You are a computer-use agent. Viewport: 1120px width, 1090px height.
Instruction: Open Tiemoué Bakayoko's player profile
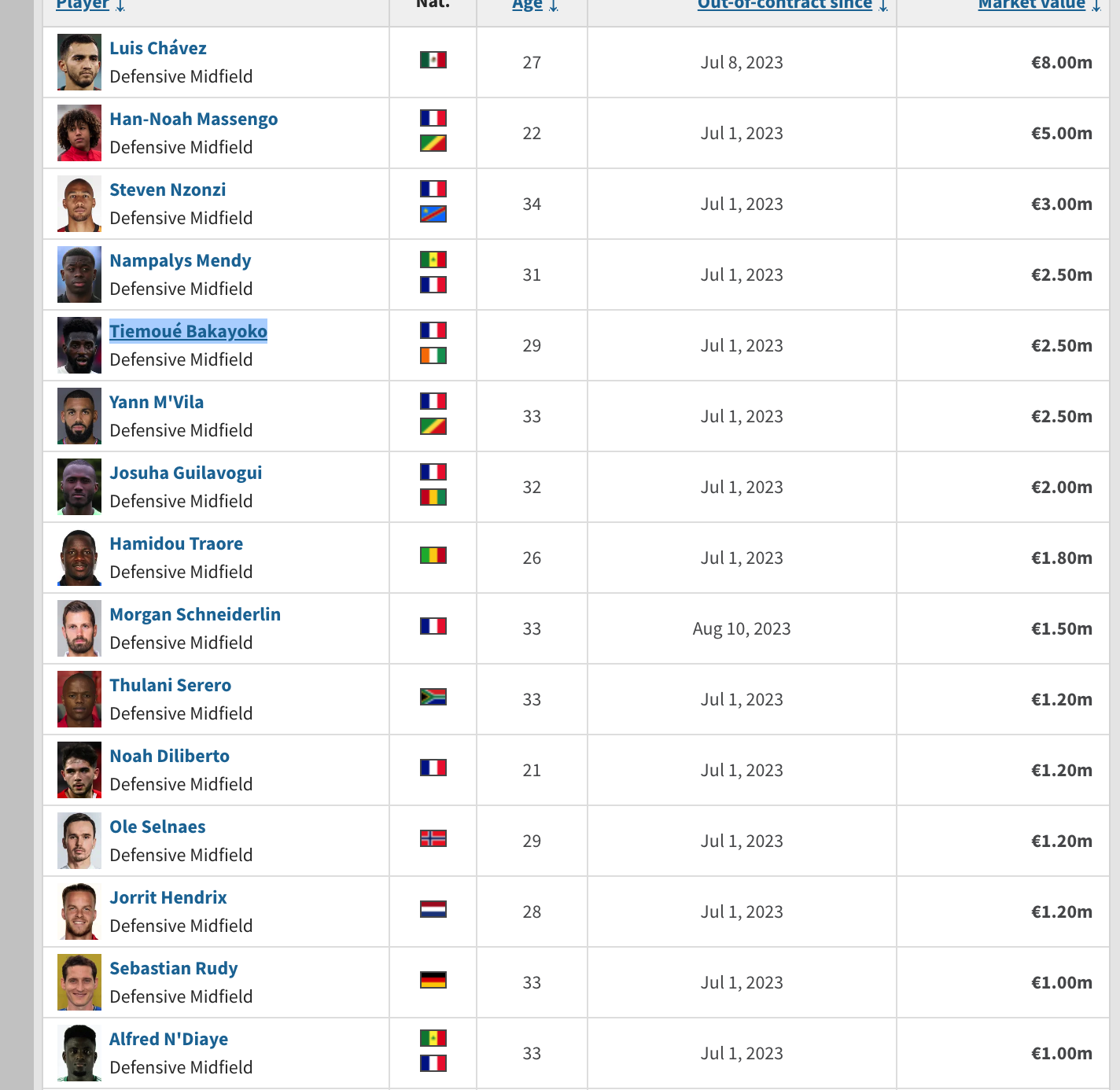tap(188, 331)
